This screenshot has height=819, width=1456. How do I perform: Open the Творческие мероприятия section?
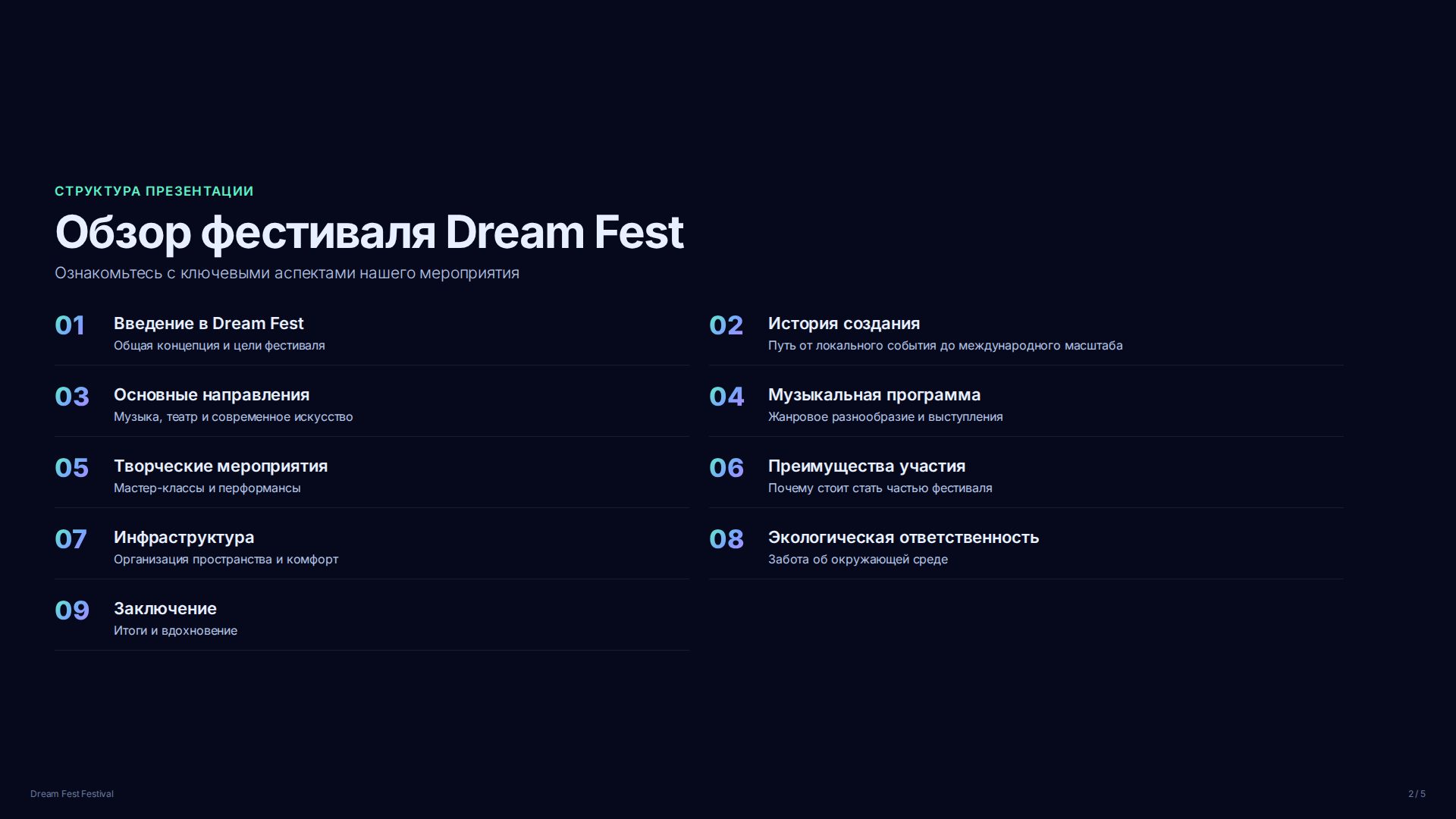click(x=372, y=476)
